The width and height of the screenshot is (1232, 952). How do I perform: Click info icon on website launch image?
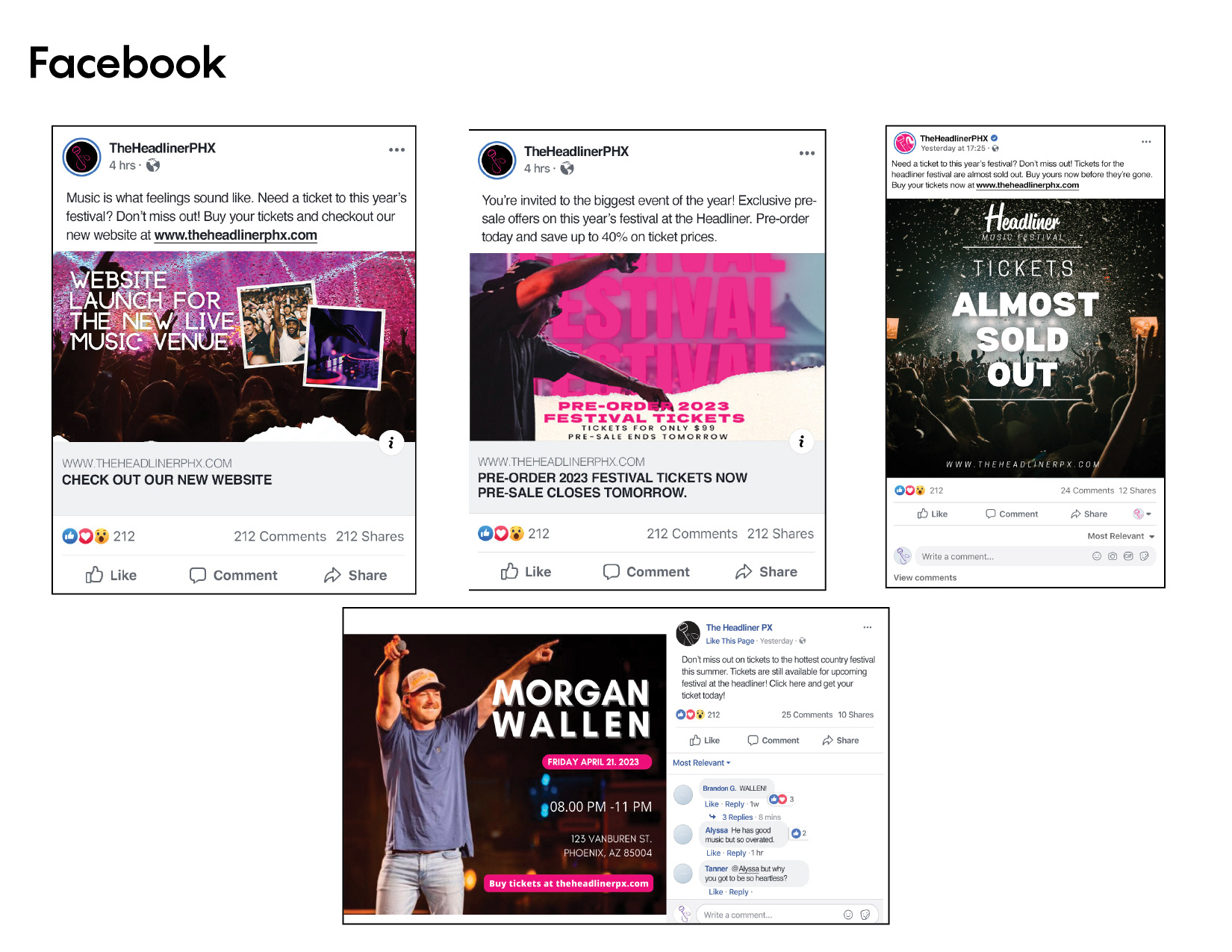pyautogui.click(x=391, y=443)
